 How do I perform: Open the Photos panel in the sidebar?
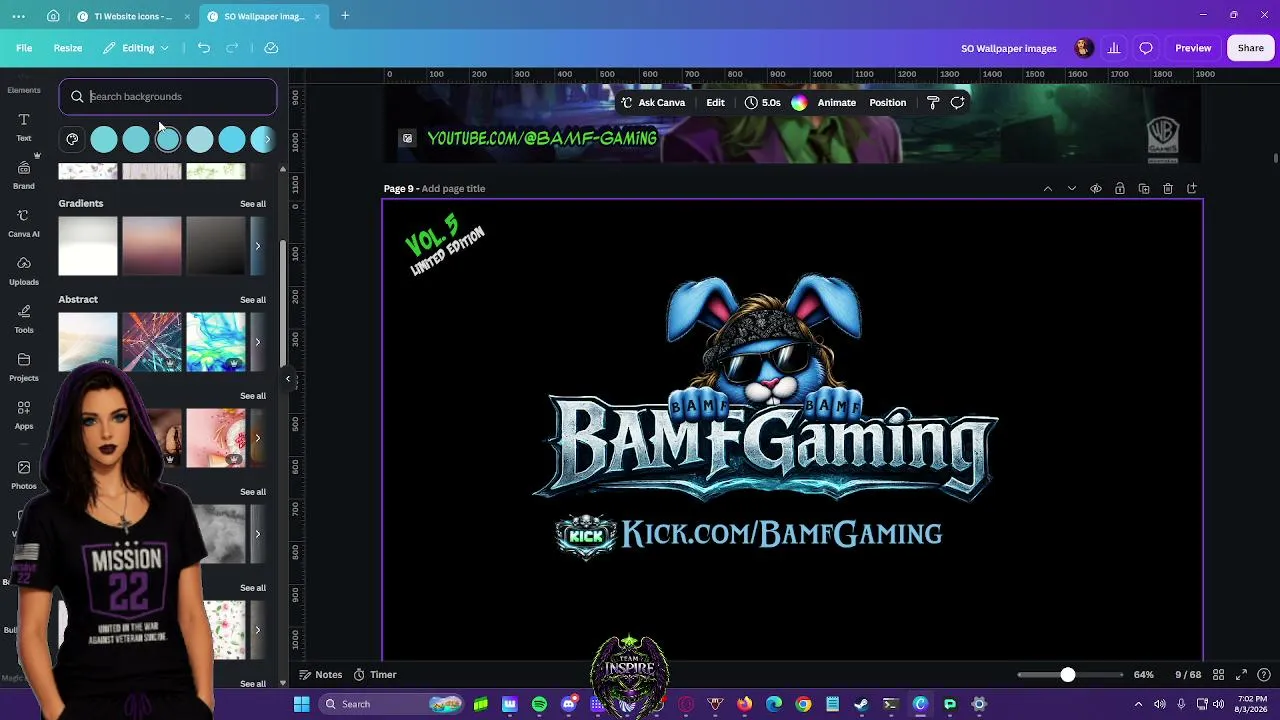coord(24,474)
